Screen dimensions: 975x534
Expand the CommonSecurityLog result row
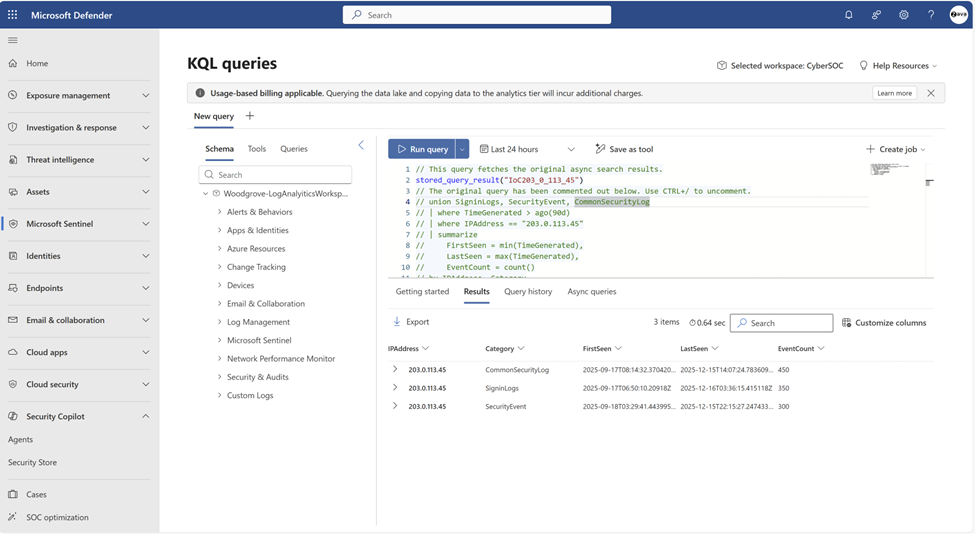pyautogui.click(x=395, y=369)
